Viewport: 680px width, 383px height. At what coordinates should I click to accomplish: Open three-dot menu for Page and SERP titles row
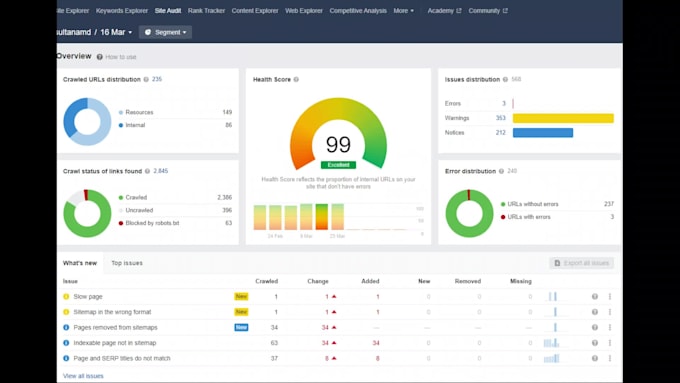pyautogui.click(x=610, y=359)
